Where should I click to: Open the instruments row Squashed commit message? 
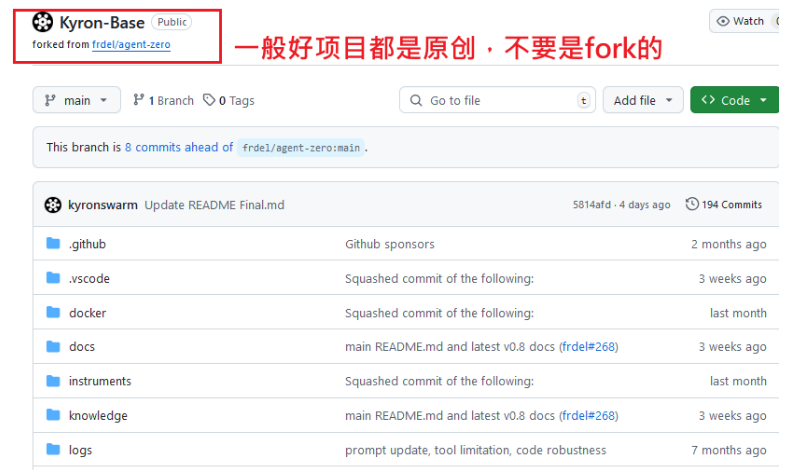[439, 381]
